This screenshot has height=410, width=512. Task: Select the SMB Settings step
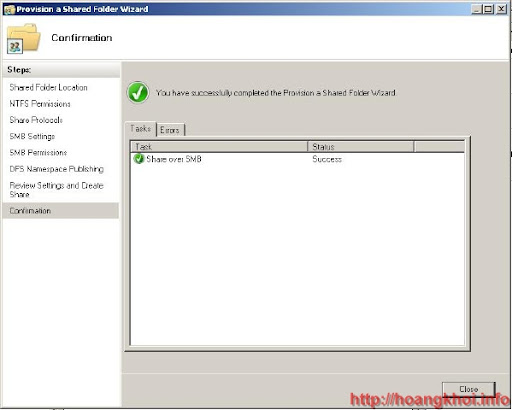point(32,136)
